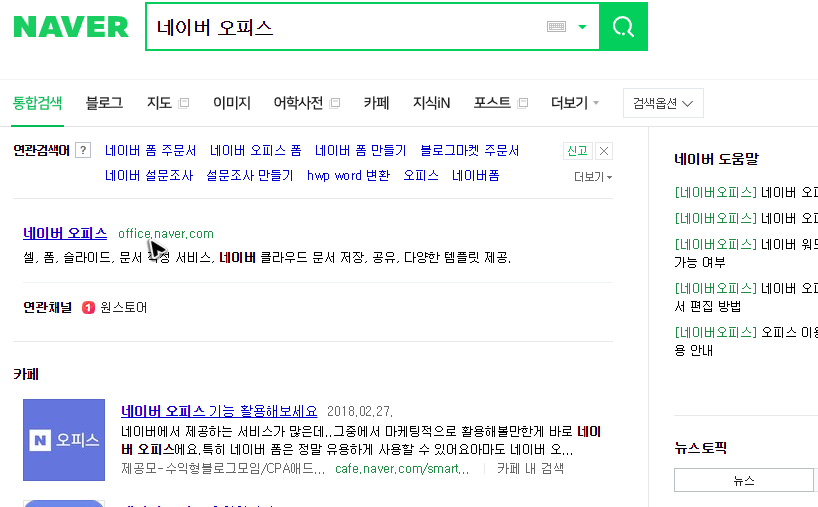
Task: Click the 뉴스토픽 heading
Action: 700,448
